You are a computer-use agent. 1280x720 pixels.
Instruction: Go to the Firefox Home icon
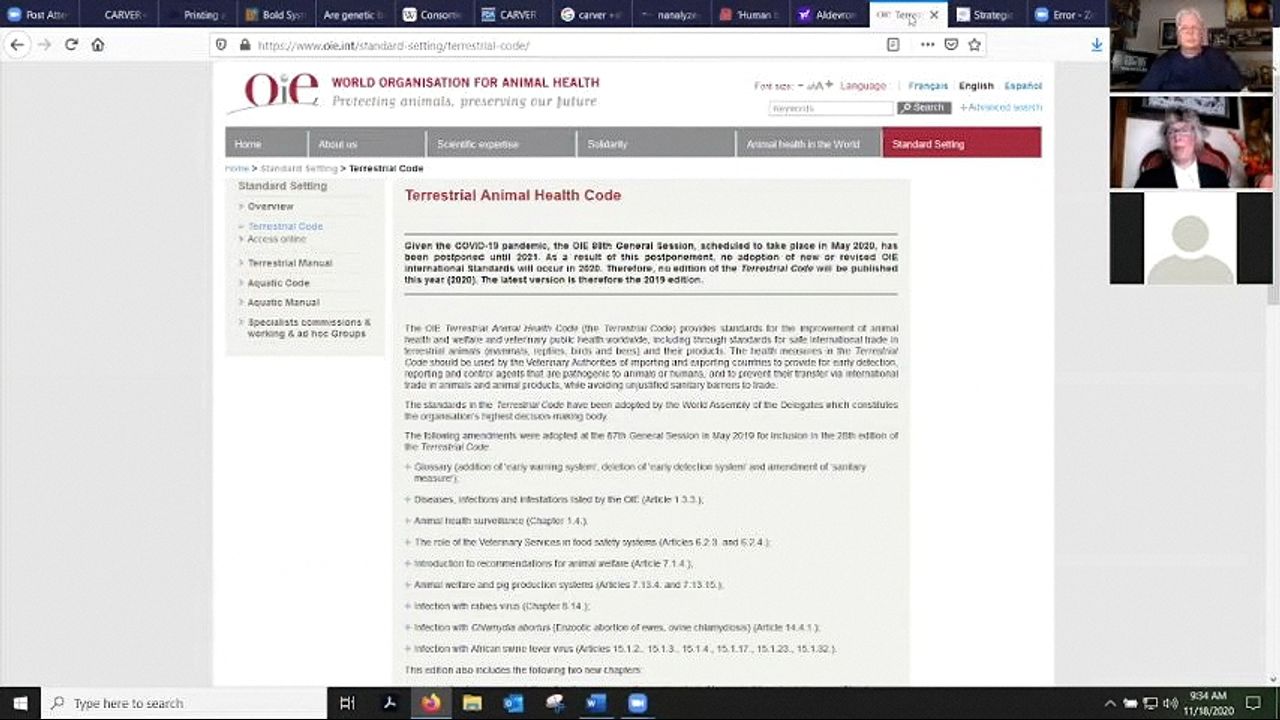[98, 45]
